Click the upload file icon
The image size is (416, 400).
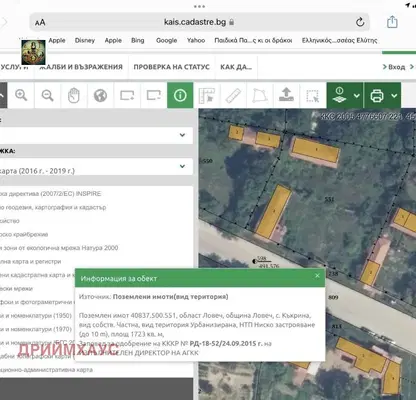pos(286,95)
